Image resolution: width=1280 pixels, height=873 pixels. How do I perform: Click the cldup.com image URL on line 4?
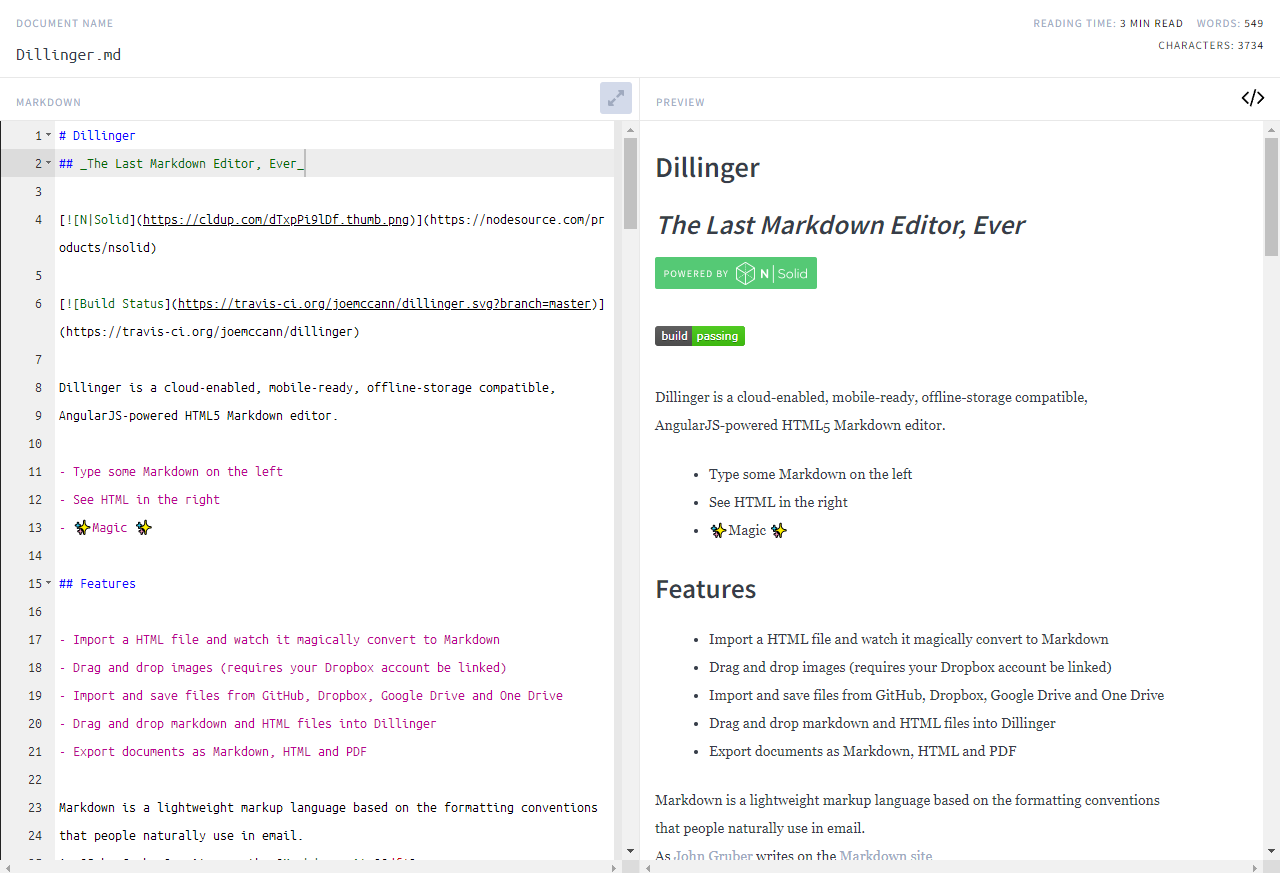pyautogui.click(x=277, y=219)
